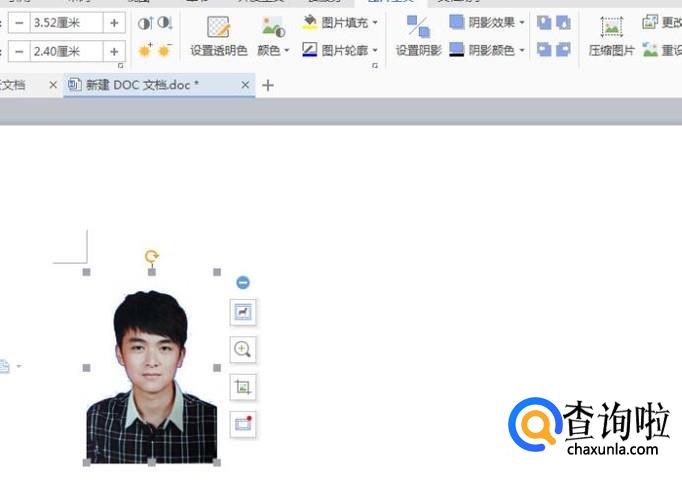The height and width of the screenshot is (480, 682).
Task: Click the 重设 picture icon
Action: point(650,50)
